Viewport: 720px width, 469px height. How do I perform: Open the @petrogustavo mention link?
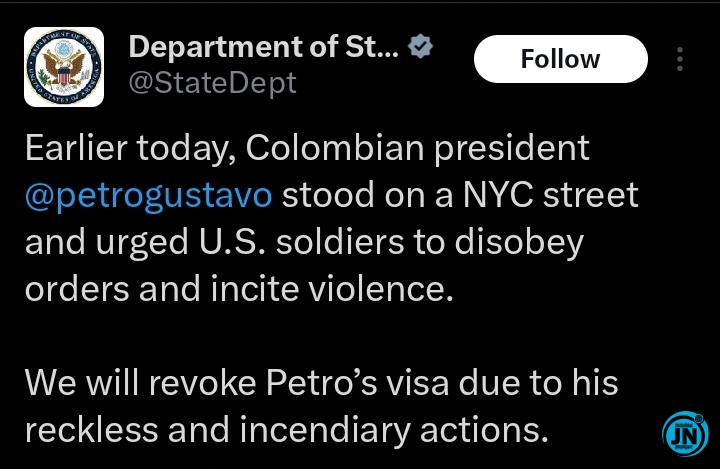[x=148, y=195]
